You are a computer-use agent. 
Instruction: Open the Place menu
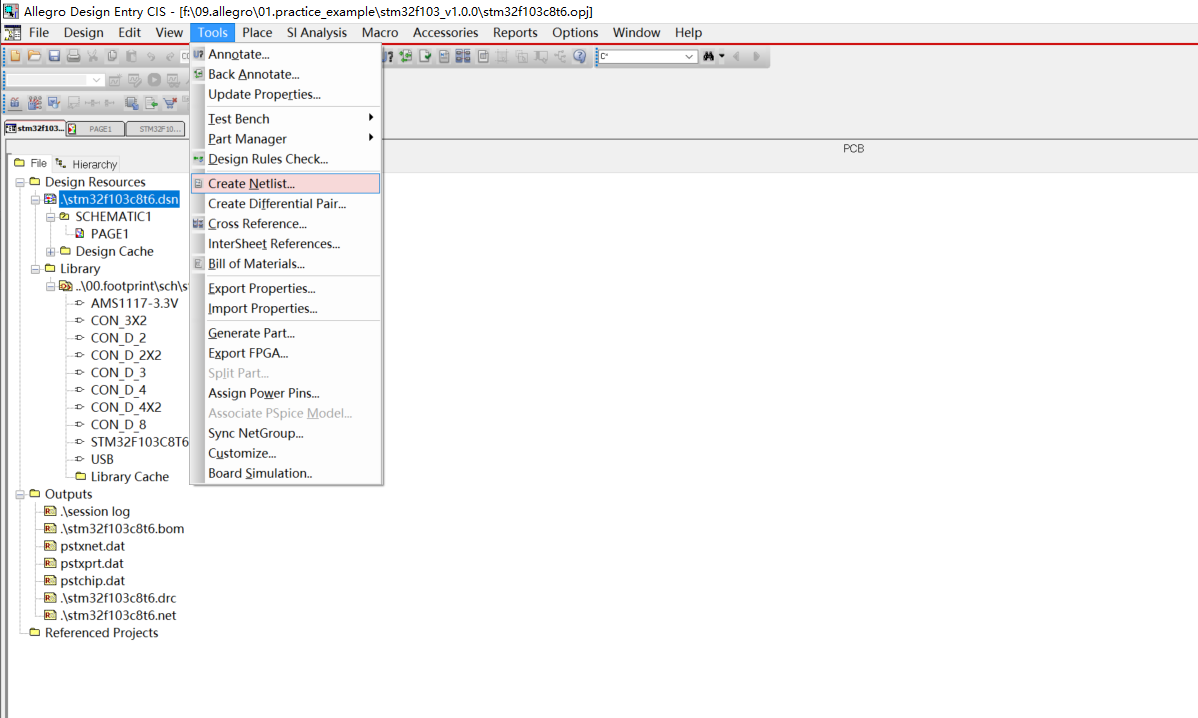[x=257, y=33]
